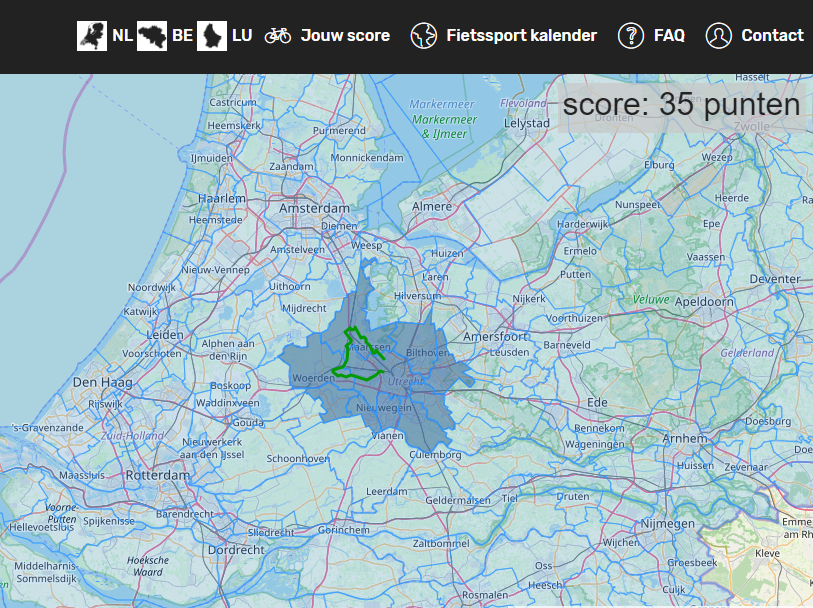This screenshot has height=608, width=813.
Task: Click the score: 35 punten display
Action: [681, 103]
